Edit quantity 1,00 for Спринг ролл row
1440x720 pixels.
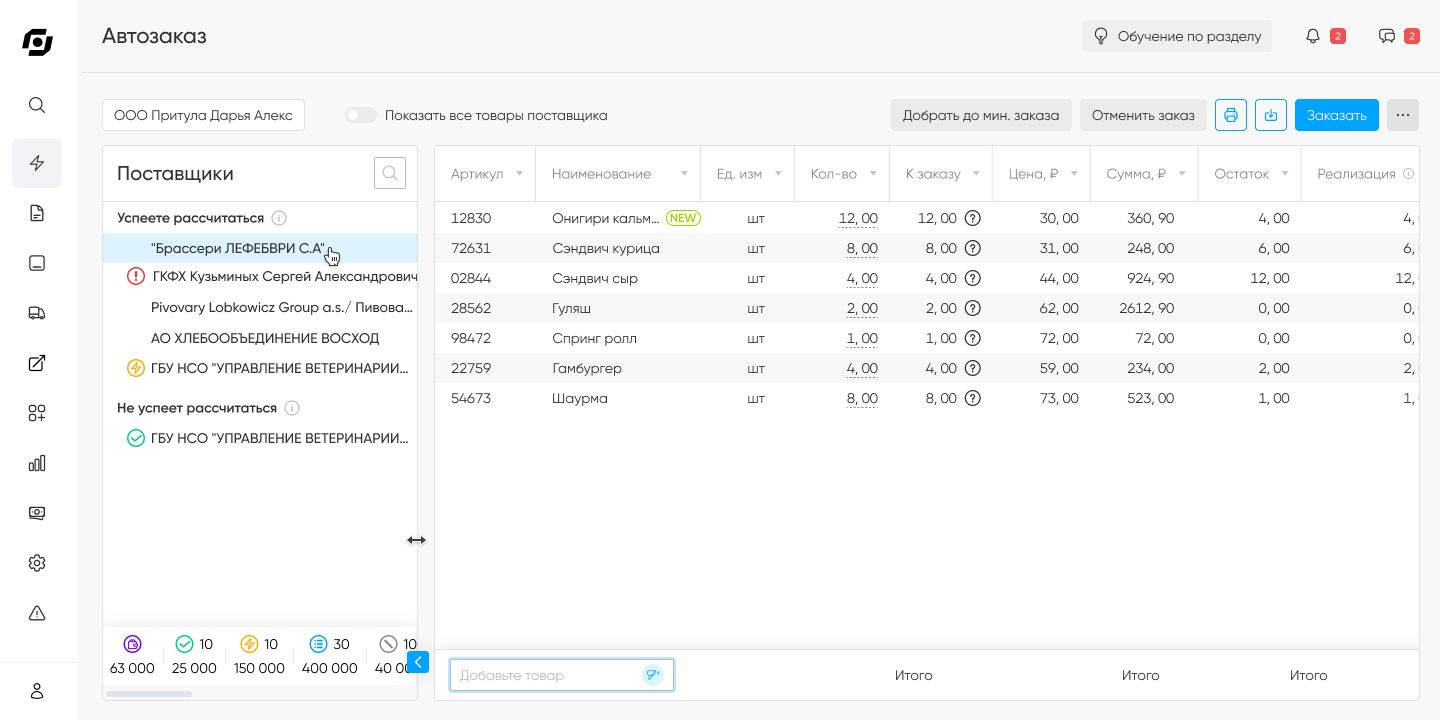[862, 338]
